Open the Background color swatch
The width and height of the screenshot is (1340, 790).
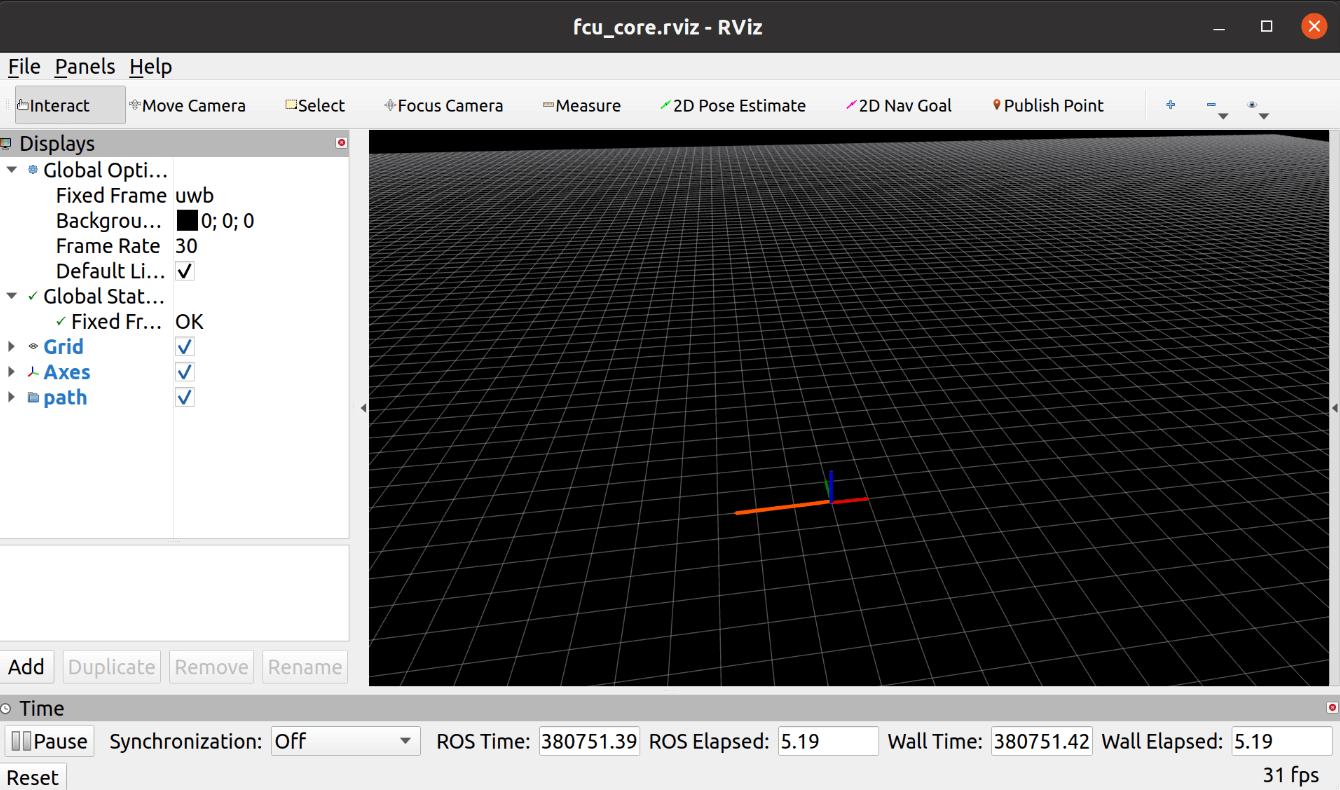click(x=187, y=221)
